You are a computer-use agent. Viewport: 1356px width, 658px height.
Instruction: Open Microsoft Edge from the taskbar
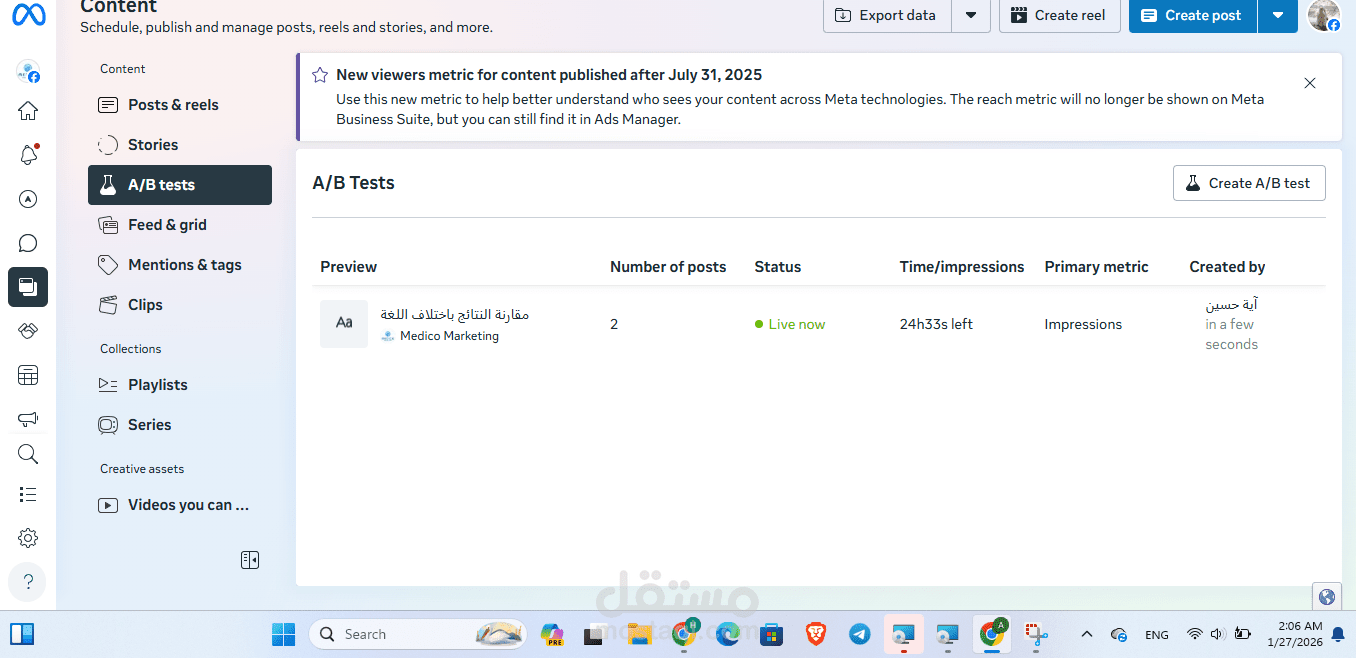(x=727, y=634)
